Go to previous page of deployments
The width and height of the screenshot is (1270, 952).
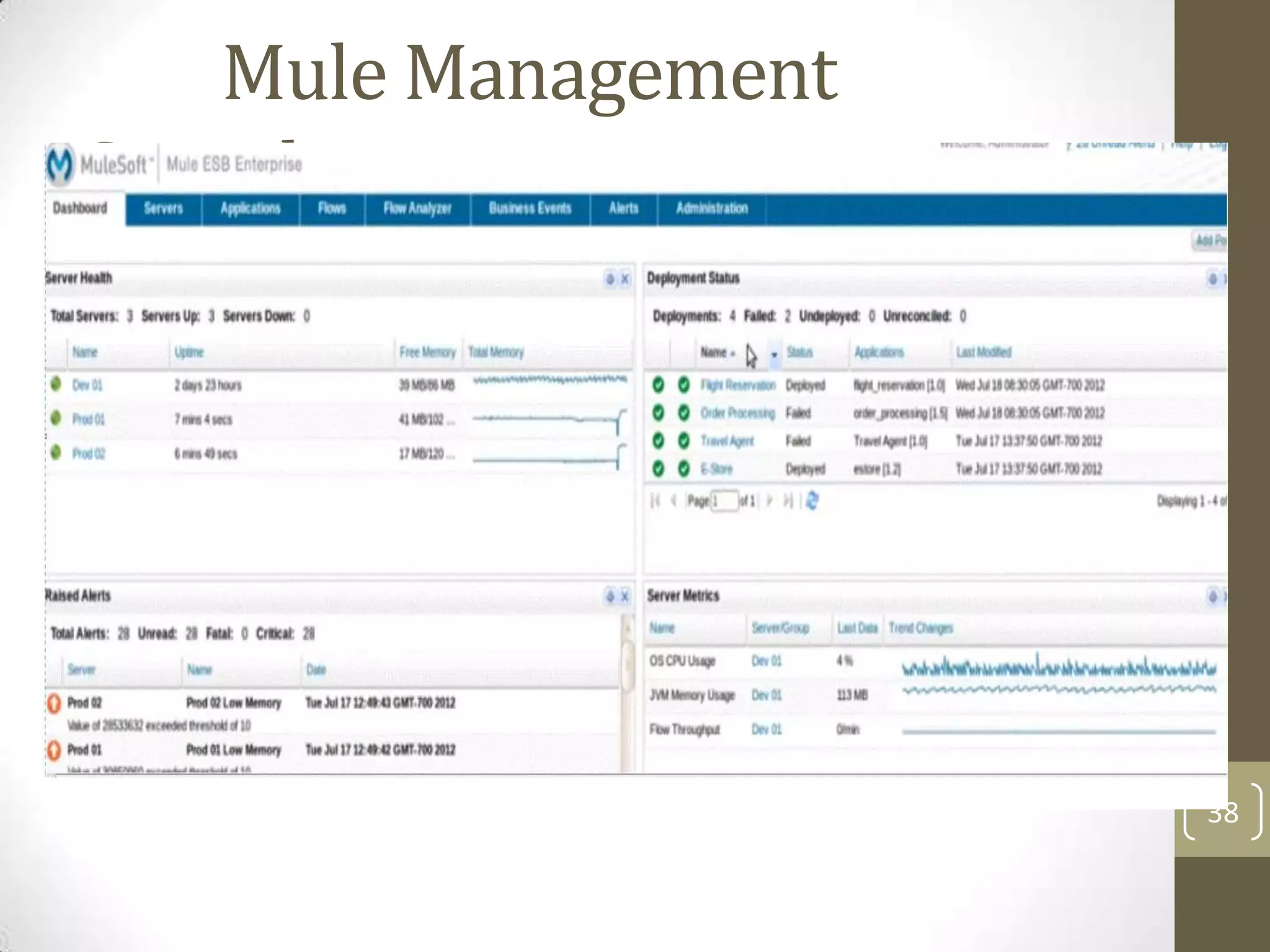tap(673, 501)
